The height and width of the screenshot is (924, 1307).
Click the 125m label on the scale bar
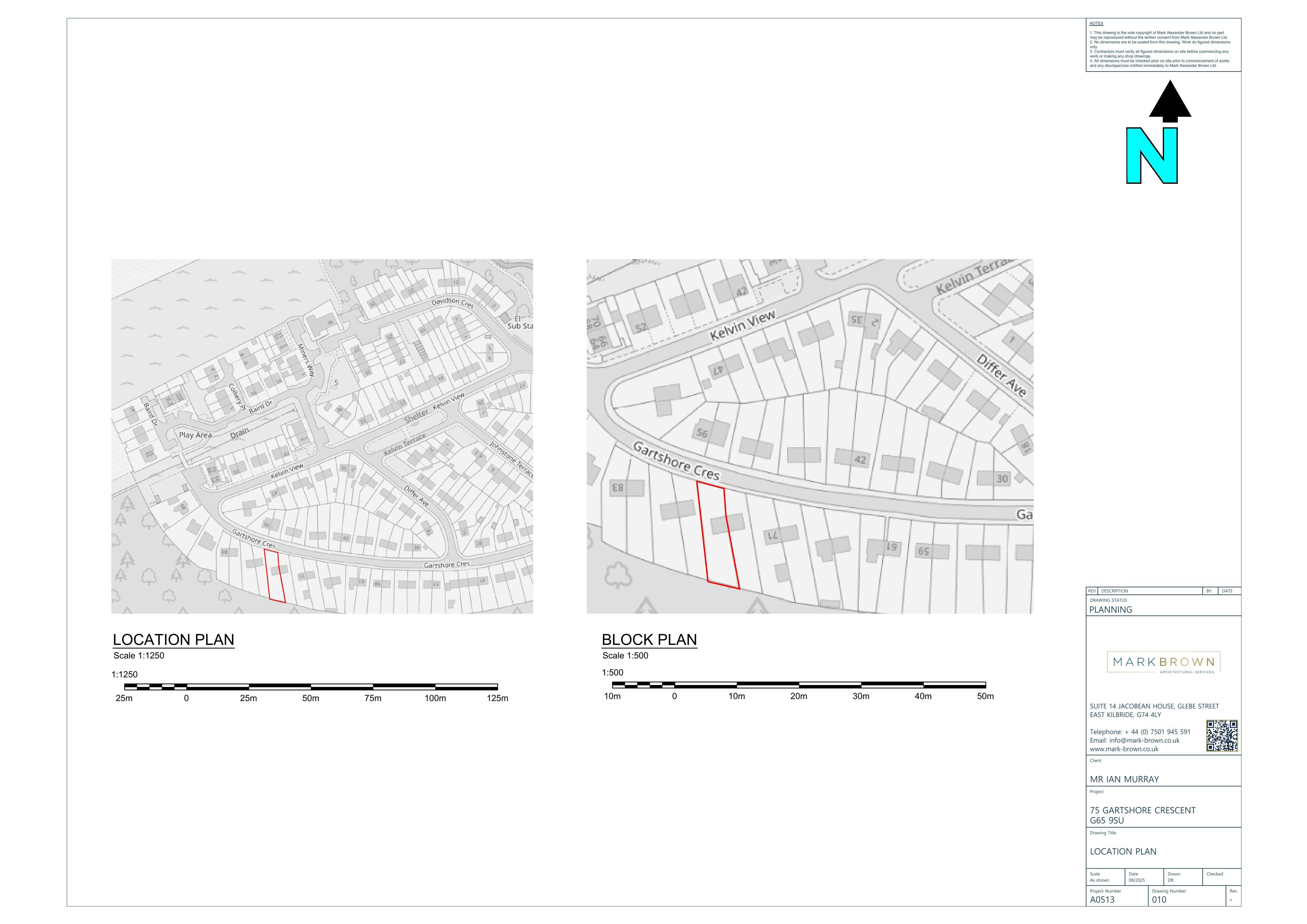(x=497, y=698)
